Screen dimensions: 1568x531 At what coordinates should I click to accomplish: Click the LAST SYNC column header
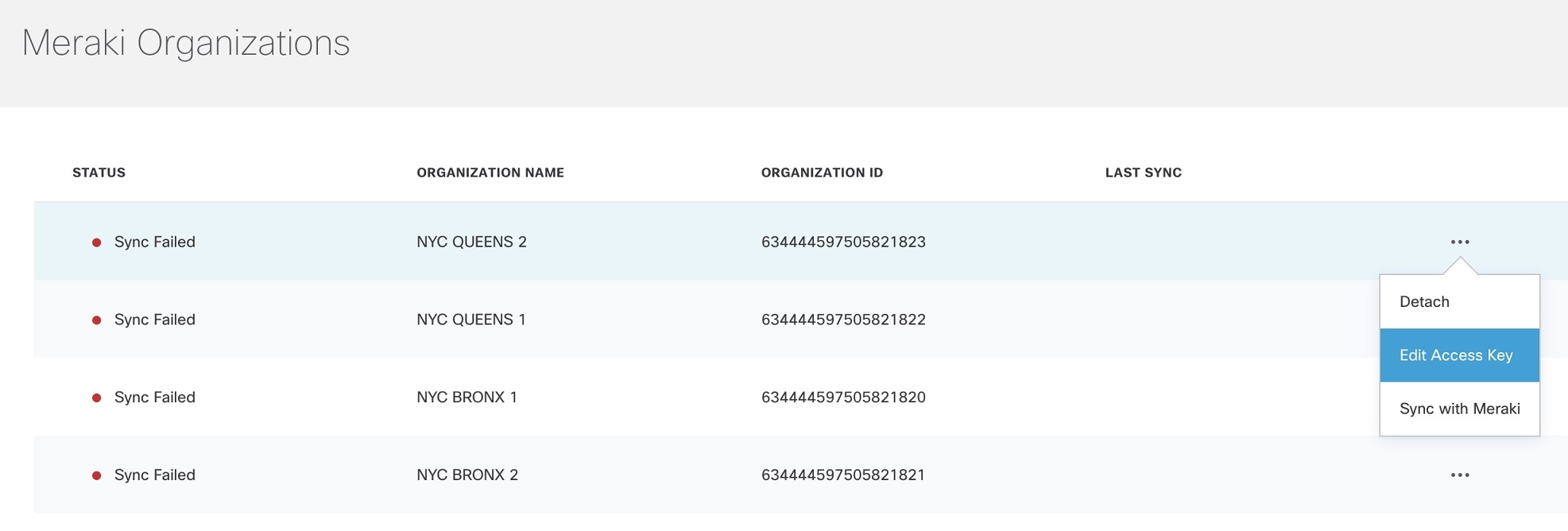click(1144, 172)
